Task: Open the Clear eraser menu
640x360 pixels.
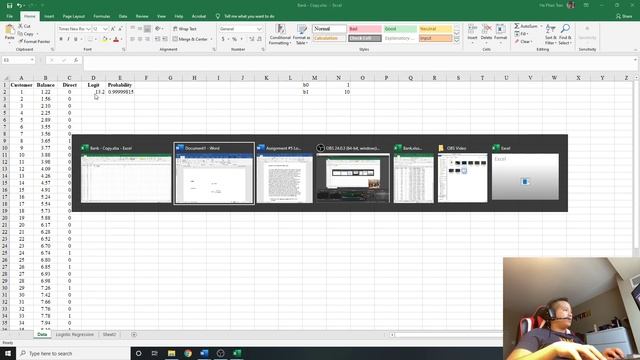Action: [x=522, y=41]
